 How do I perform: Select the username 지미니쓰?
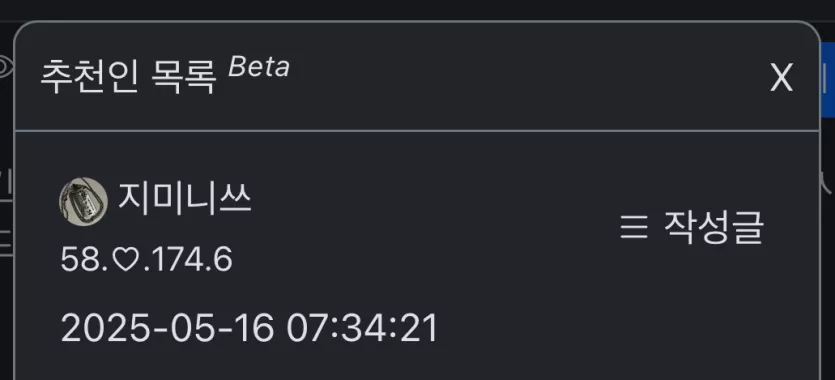point(184,199)
